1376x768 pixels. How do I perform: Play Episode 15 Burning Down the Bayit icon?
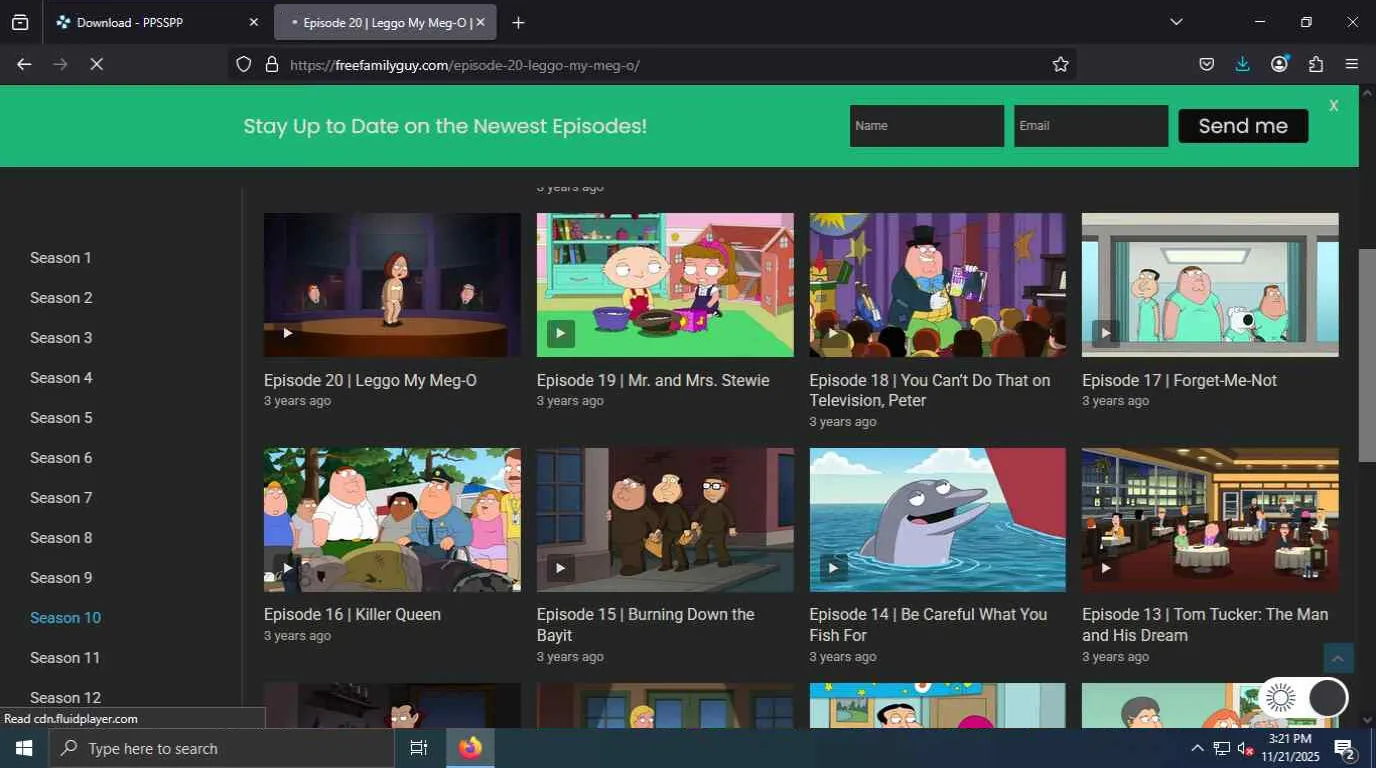coord(560,568)
